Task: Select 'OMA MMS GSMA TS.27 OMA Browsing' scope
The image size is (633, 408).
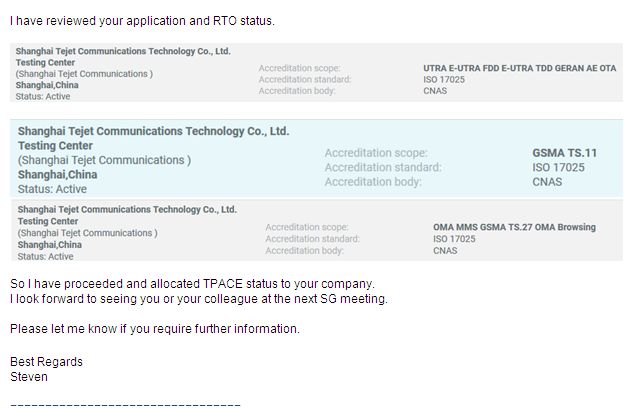Action: (x=514, y=227)
